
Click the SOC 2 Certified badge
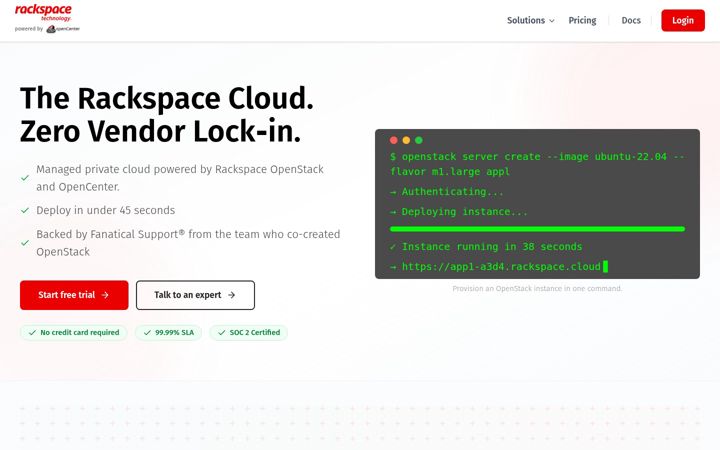[248, 332]
